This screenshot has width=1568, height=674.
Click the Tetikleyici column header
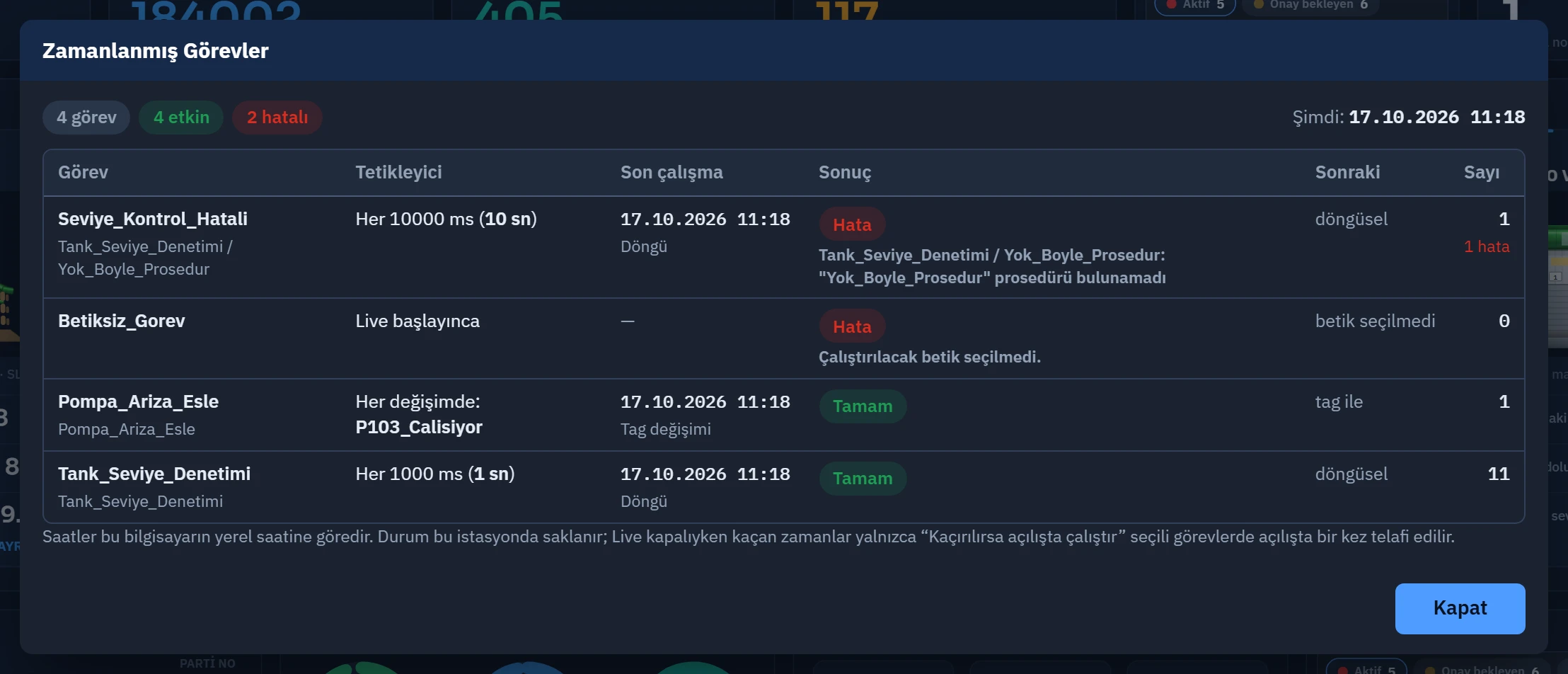[398, 173]
